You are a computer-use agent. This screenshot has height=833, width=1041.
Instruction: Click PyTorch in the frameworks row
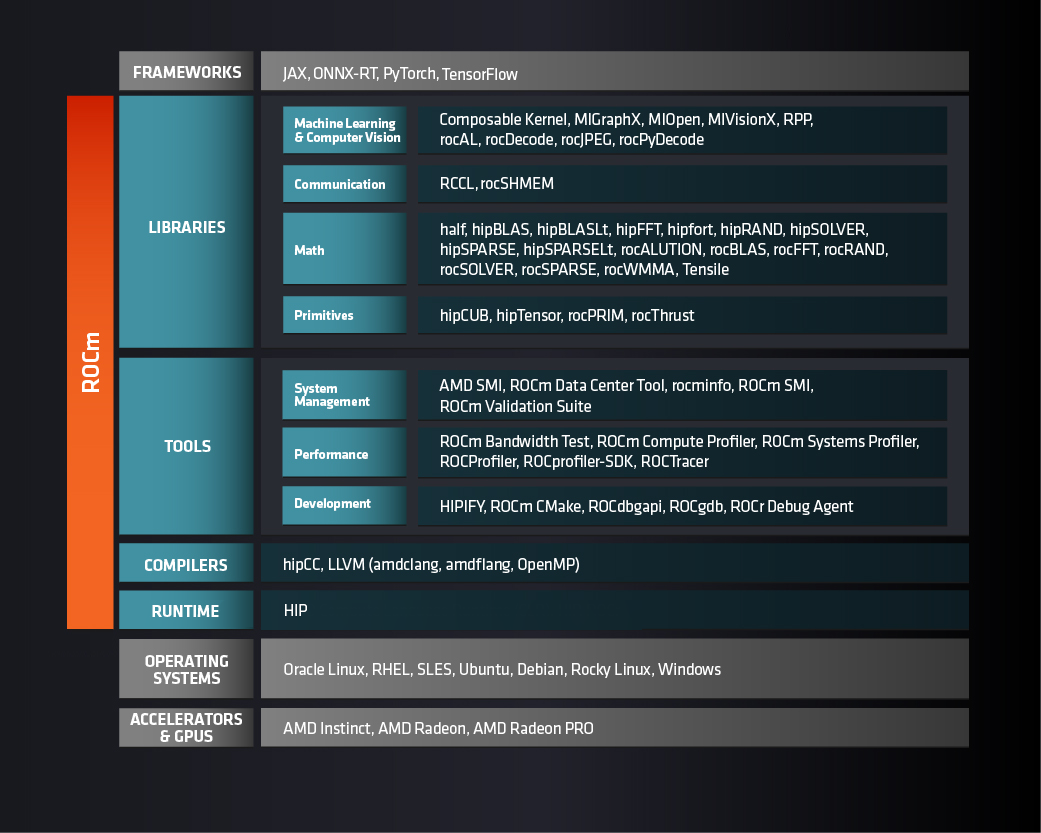[409, 74]
